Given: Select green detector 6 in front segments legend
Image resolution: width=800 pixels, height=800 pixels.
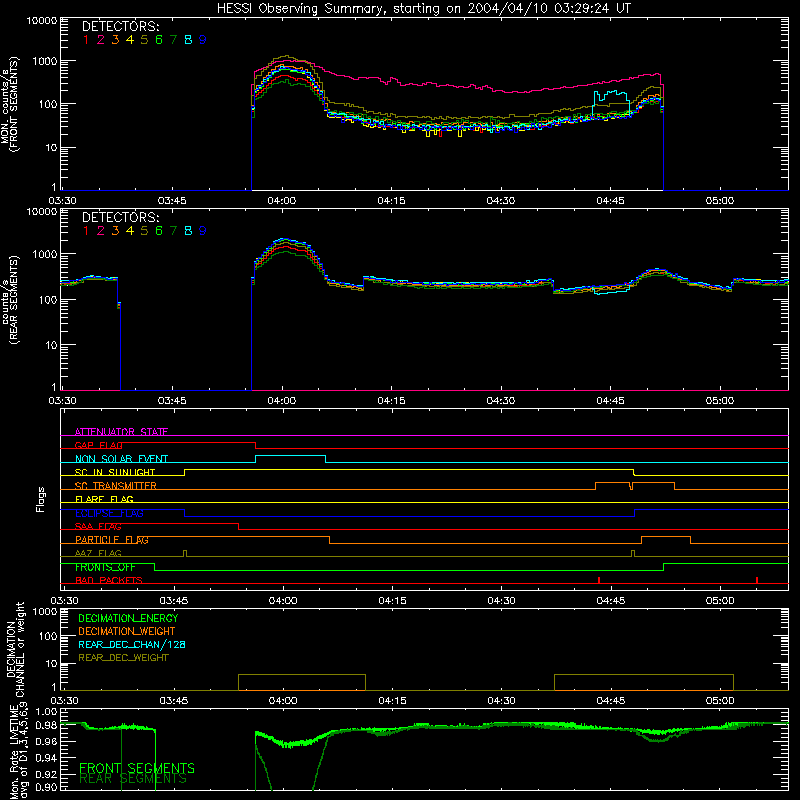Looking at the screenshot, I should [x=159, y=40].
